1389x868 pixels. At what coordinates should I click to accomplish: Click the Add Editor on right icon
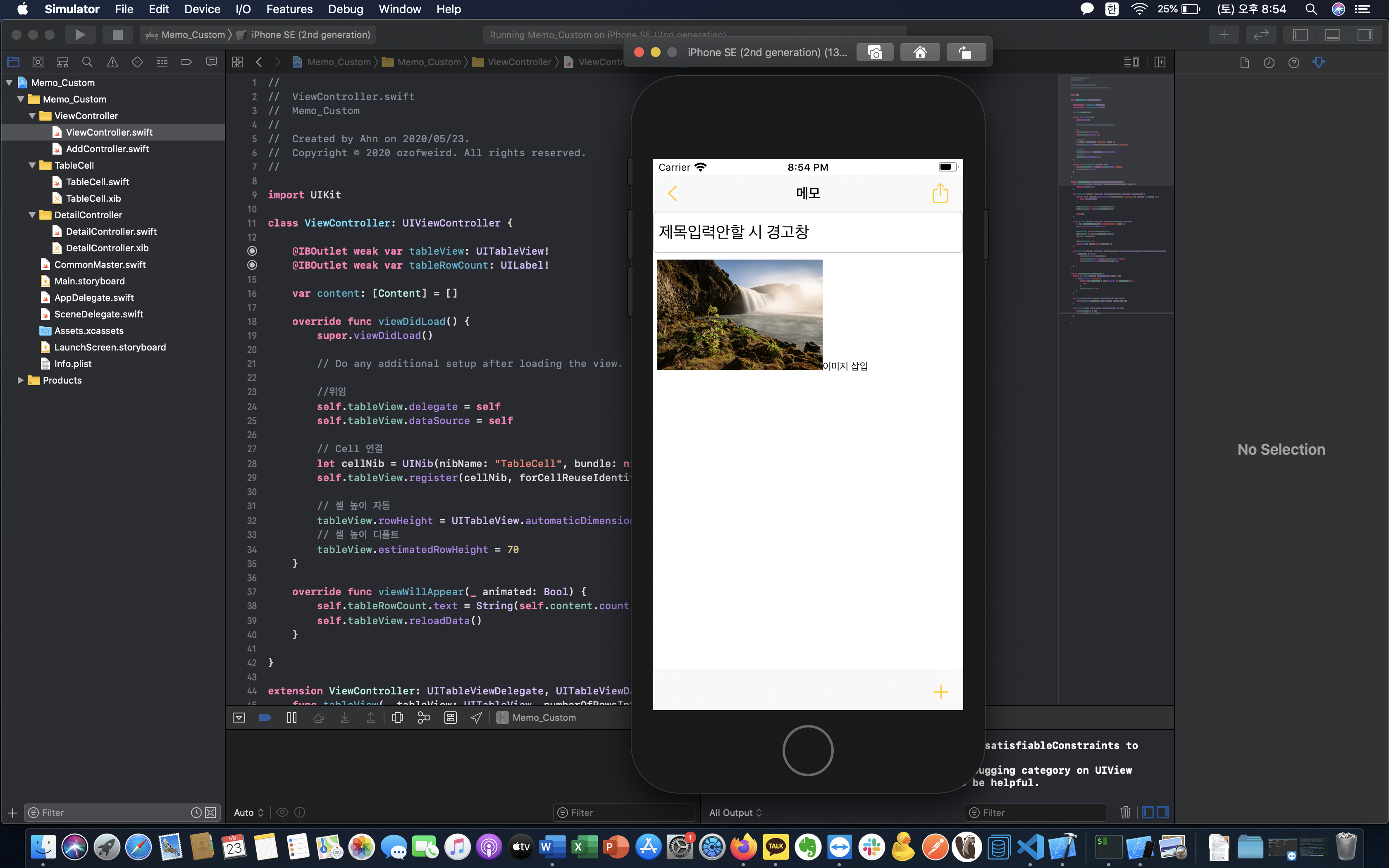point(1160,62)
